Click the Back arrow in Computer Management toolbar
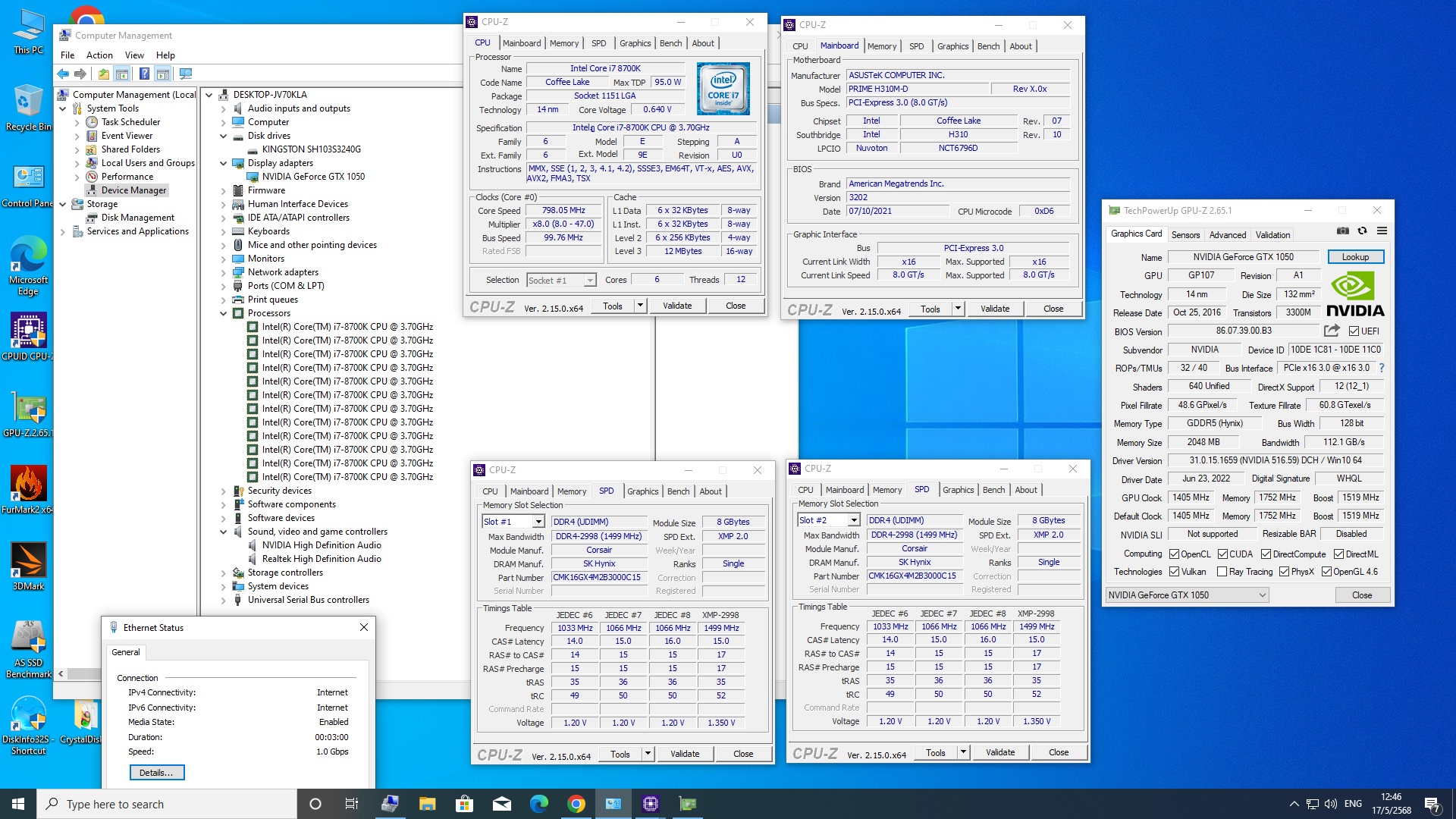 pos(63,74)
